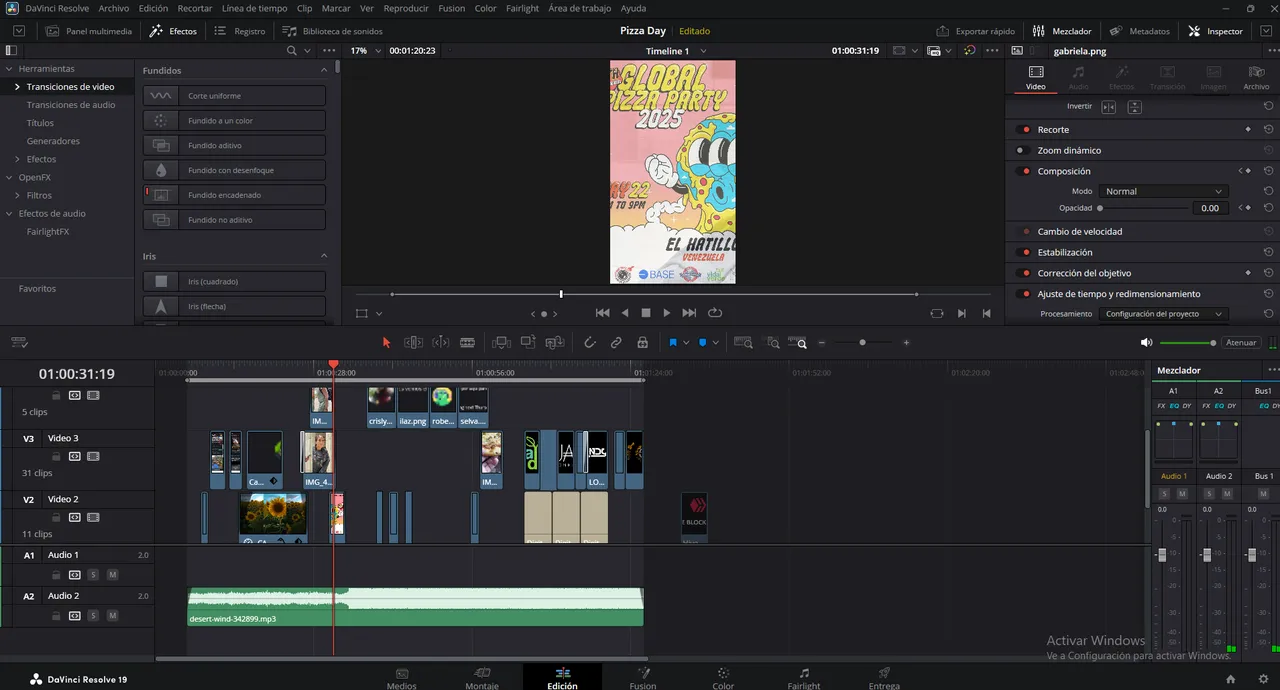Screen dimensions: 1280x690
Task: Solo Audio 2 track with S button
Action: point(93,616)
